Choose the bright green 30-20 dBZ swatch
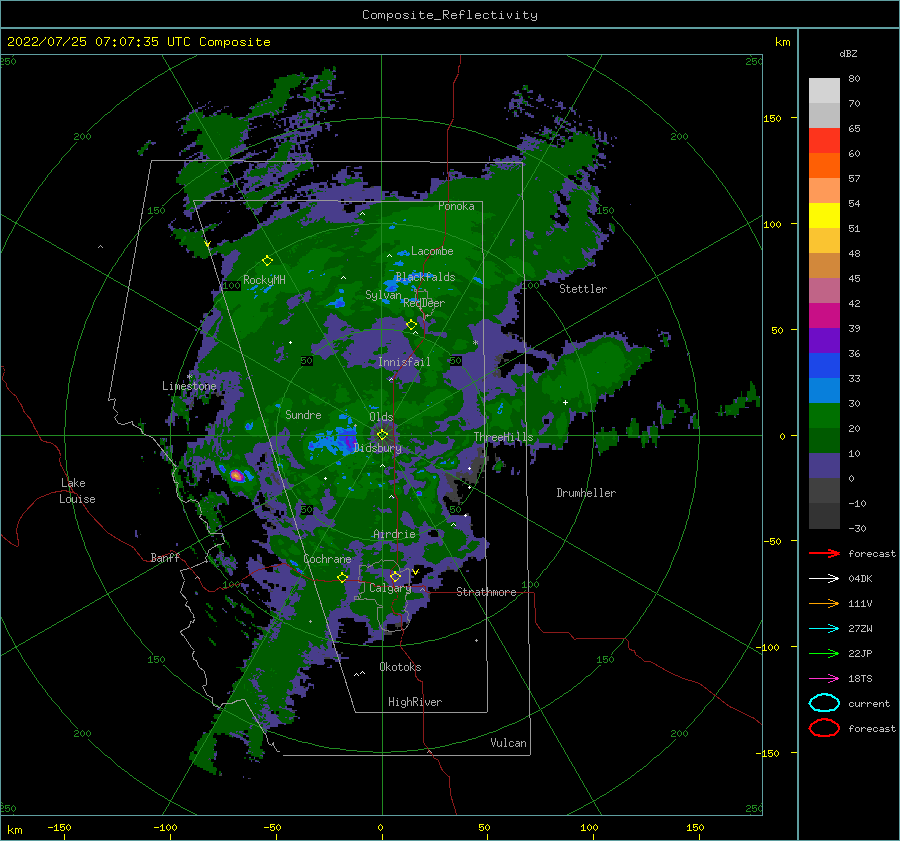 coord(824,416)
